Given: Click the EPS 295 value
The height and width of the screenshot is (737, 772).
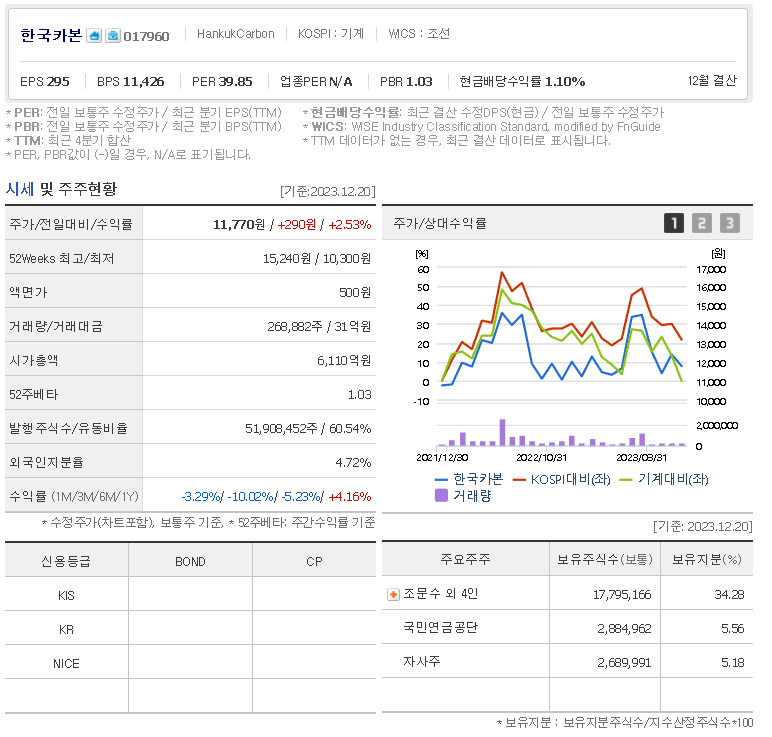Looking at the screenshot, I should tap(45, 82).
